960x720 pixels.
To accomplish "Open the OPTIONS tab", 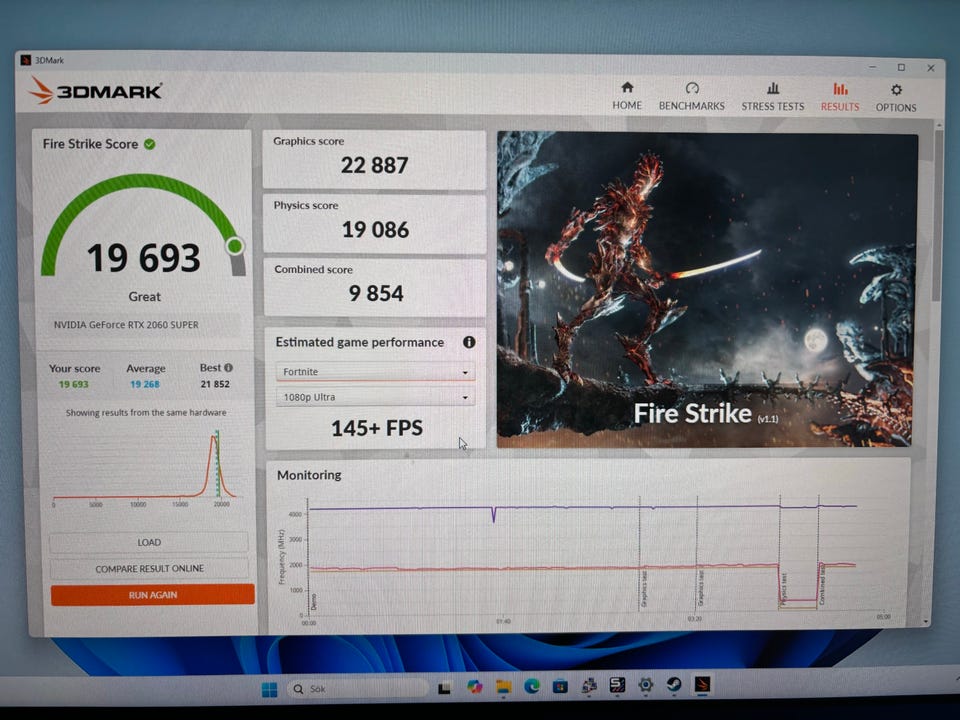I will coord(896,98).
